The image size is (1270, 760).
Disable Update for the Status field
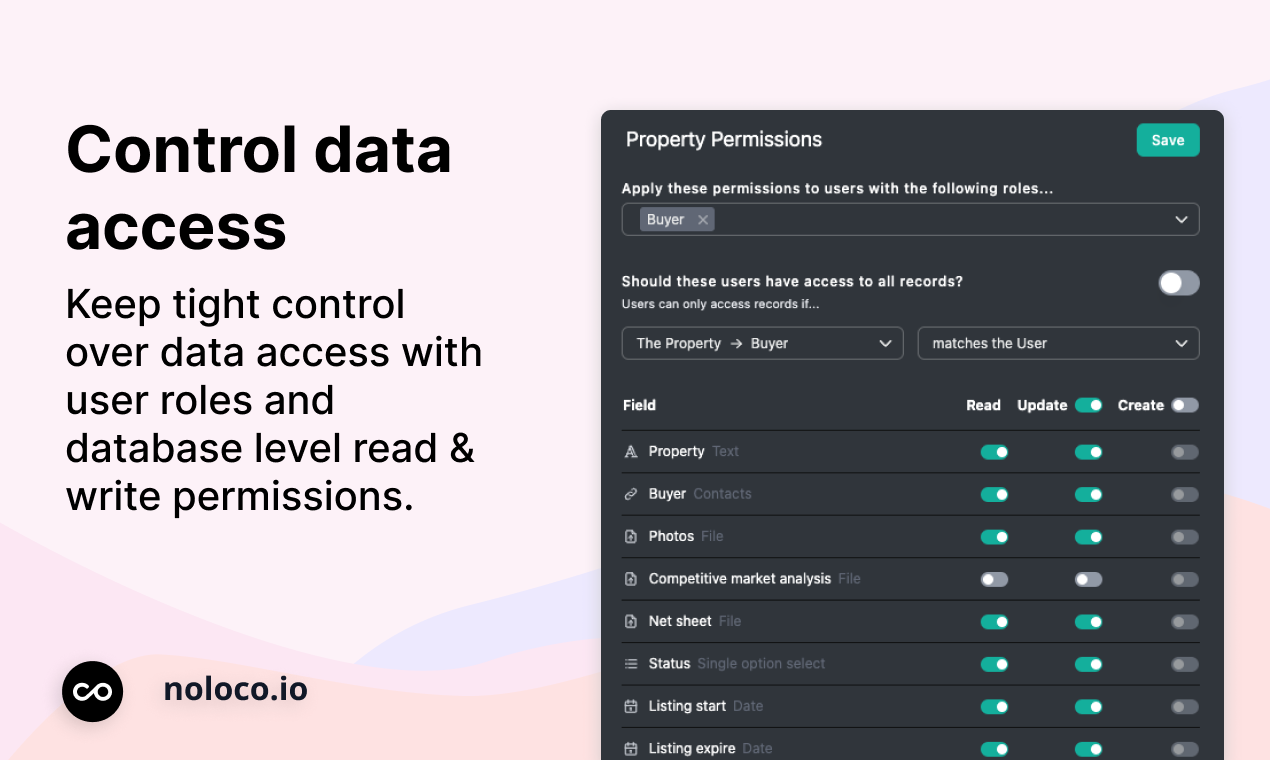click(x=1089, y=664)
